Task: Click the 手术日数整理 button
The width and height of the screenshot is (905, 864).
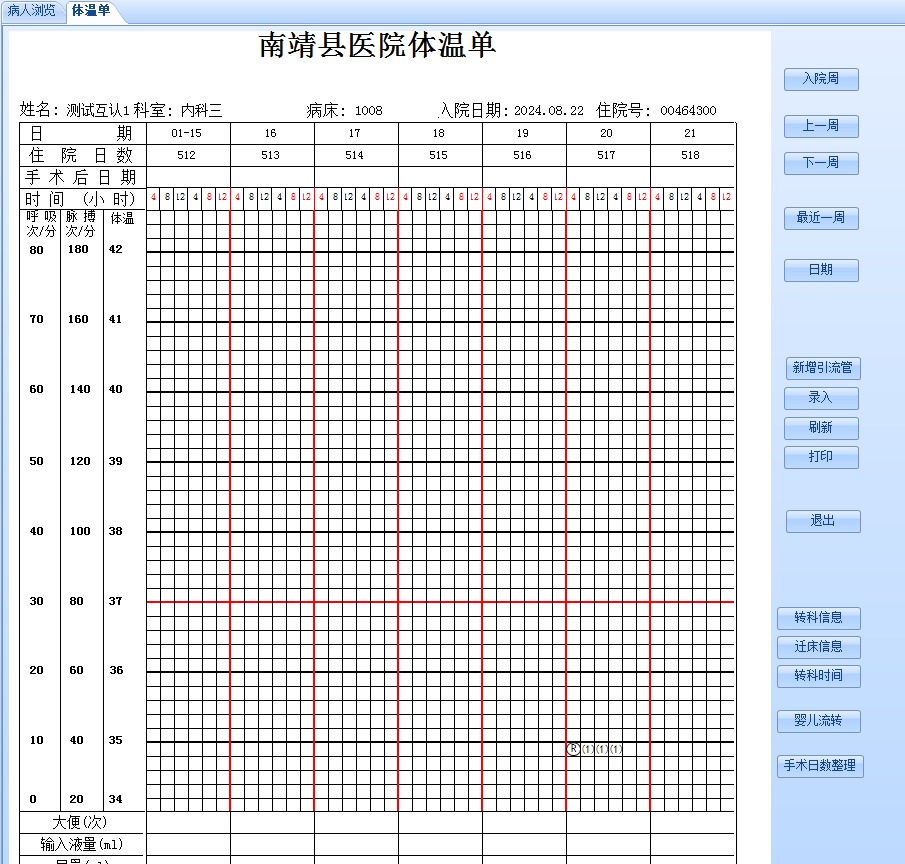Action: click(x=820, y=766)
